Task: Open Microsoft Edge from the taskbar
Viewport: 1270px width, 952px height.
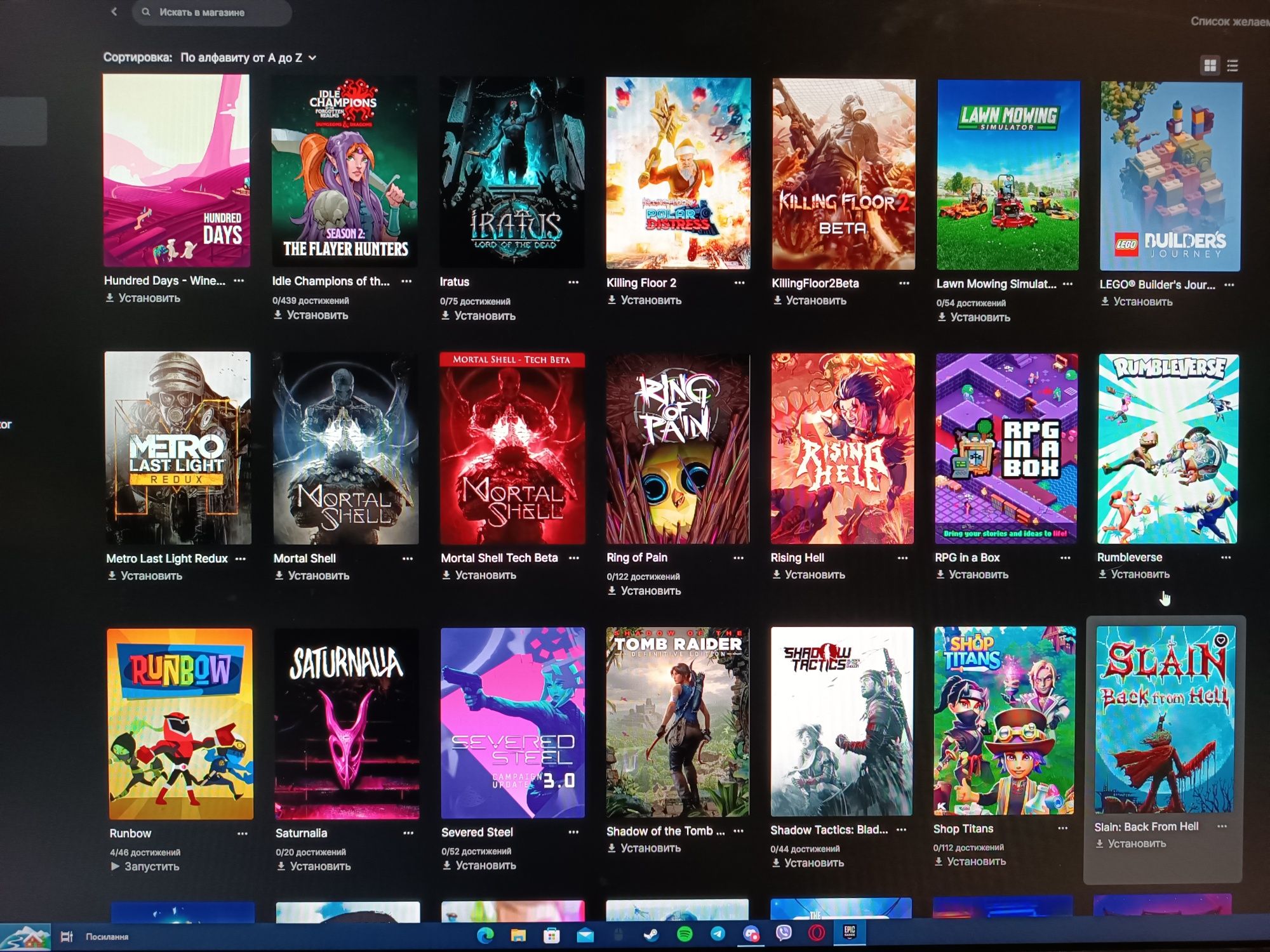Action: [x=485, y=935]
